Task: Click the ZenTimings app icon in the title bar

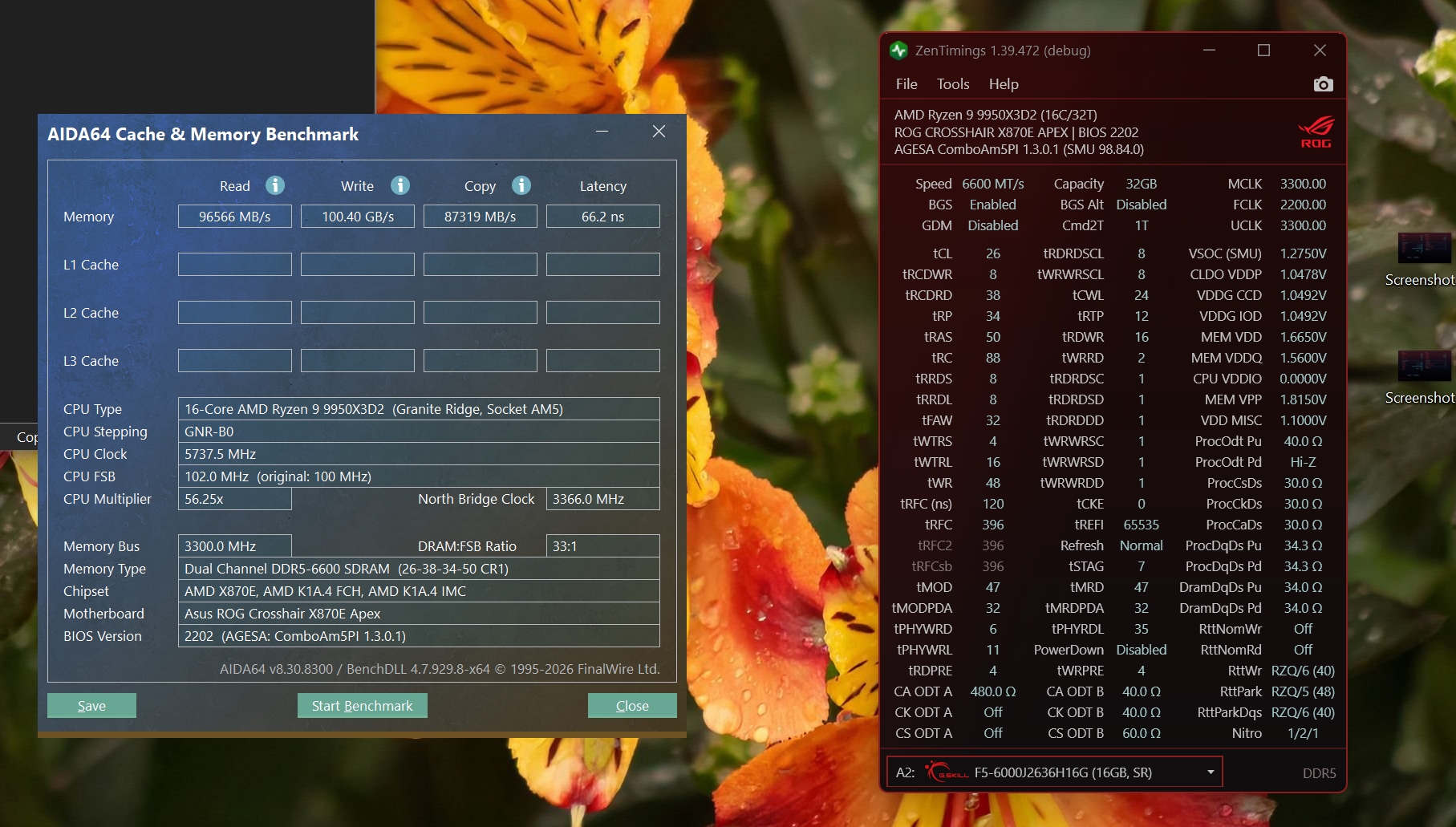Action: coord(898,51)
